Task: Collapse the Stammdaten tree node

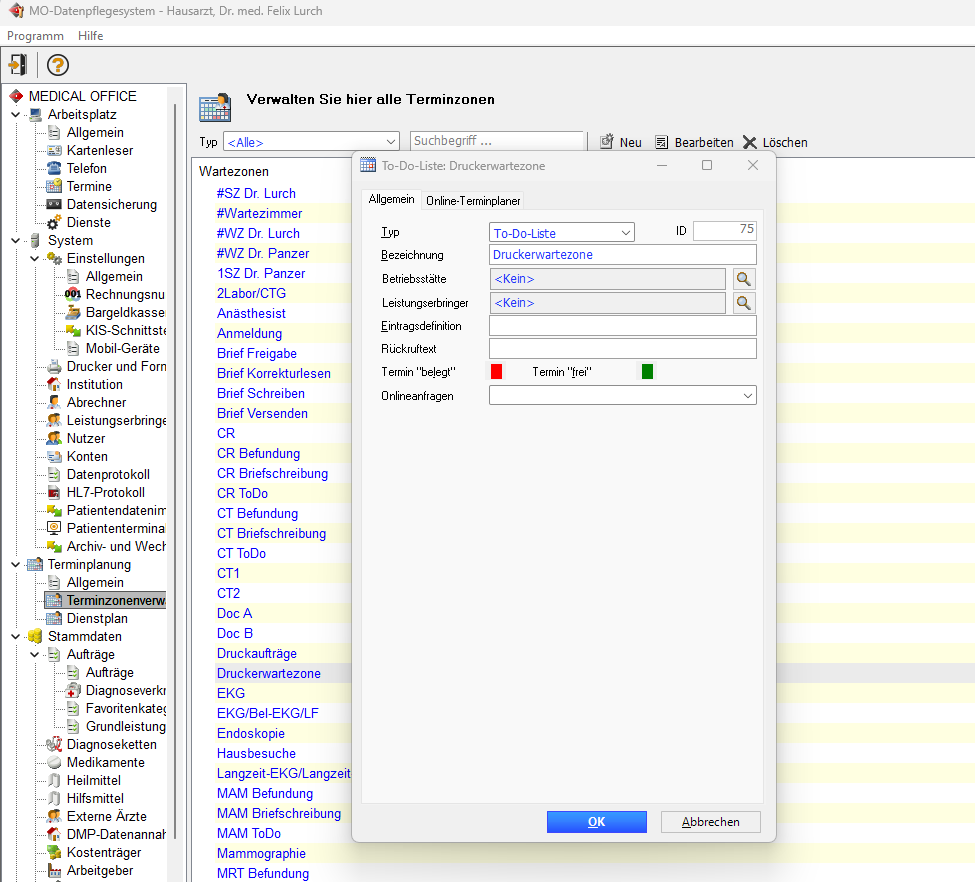Action: [16, 636]
